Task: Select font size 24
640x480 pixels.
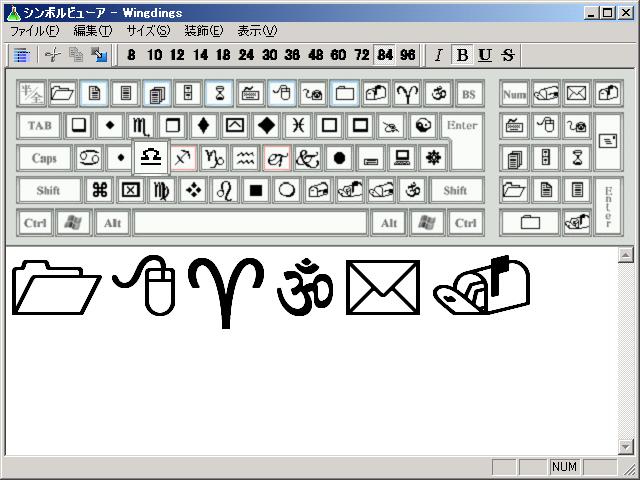Action: coord(246,55)
